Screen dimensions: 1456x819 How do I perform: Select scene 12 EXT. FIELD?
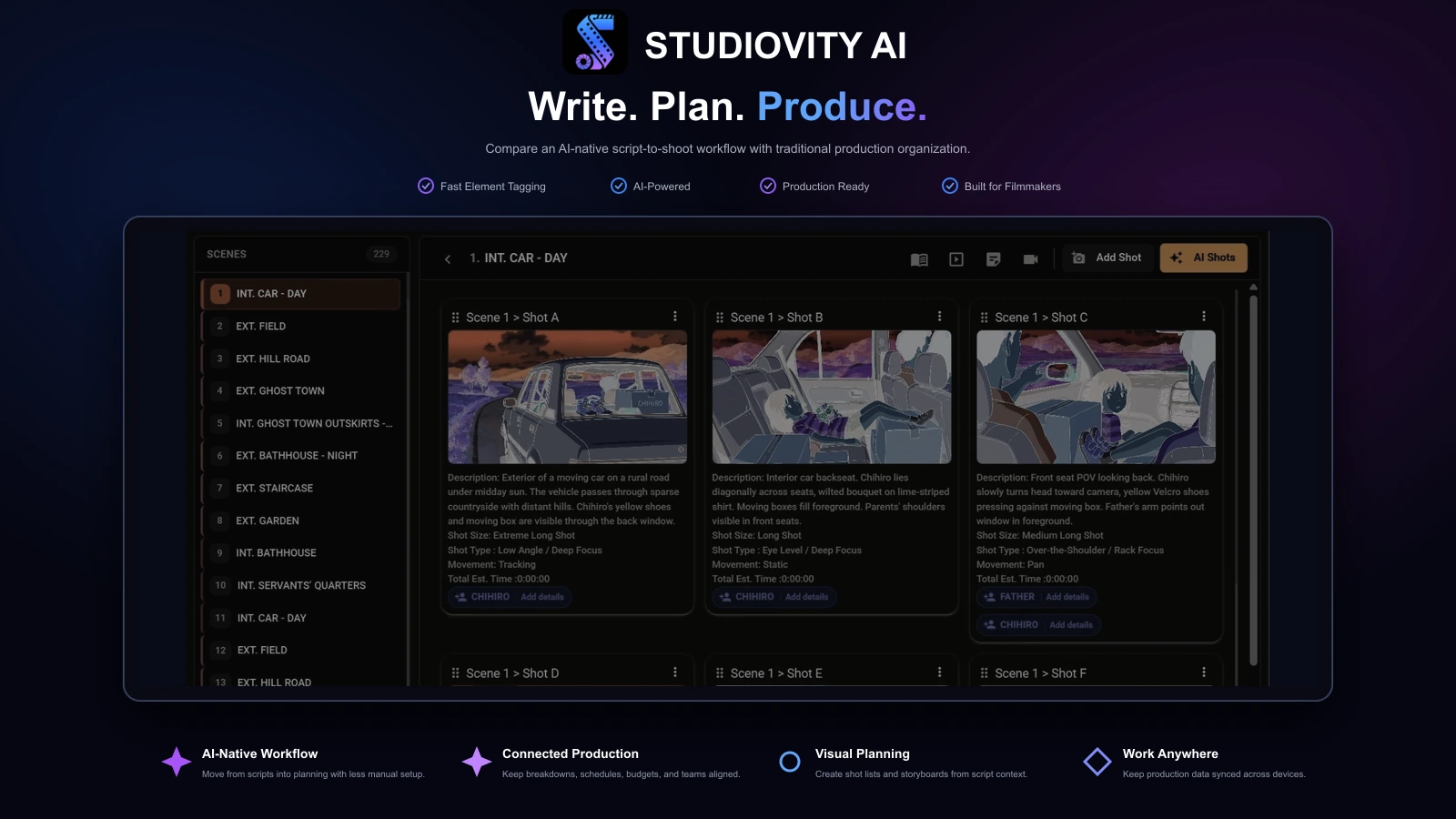pos(300,650)
